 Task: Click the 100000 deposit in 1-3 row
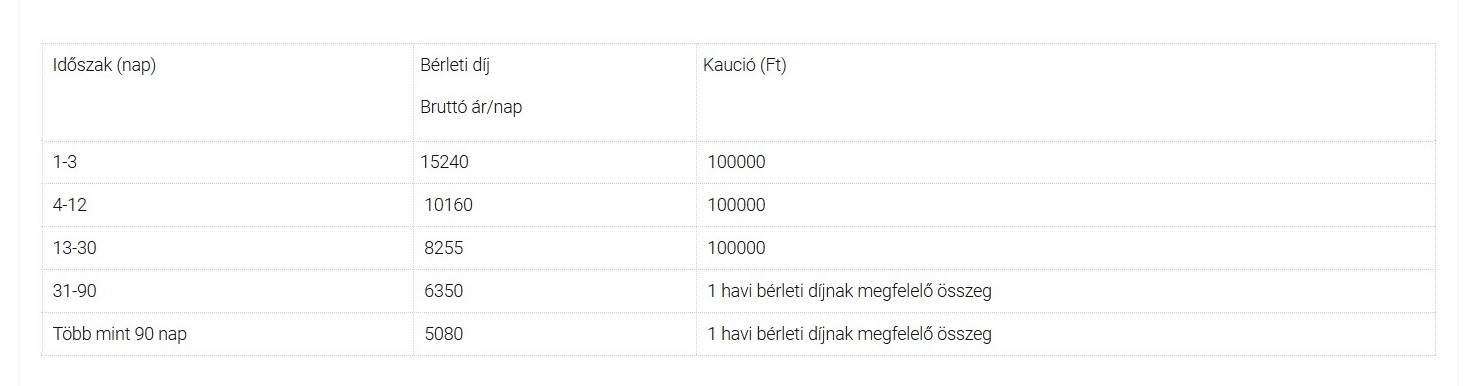click(x=736, y=162)
